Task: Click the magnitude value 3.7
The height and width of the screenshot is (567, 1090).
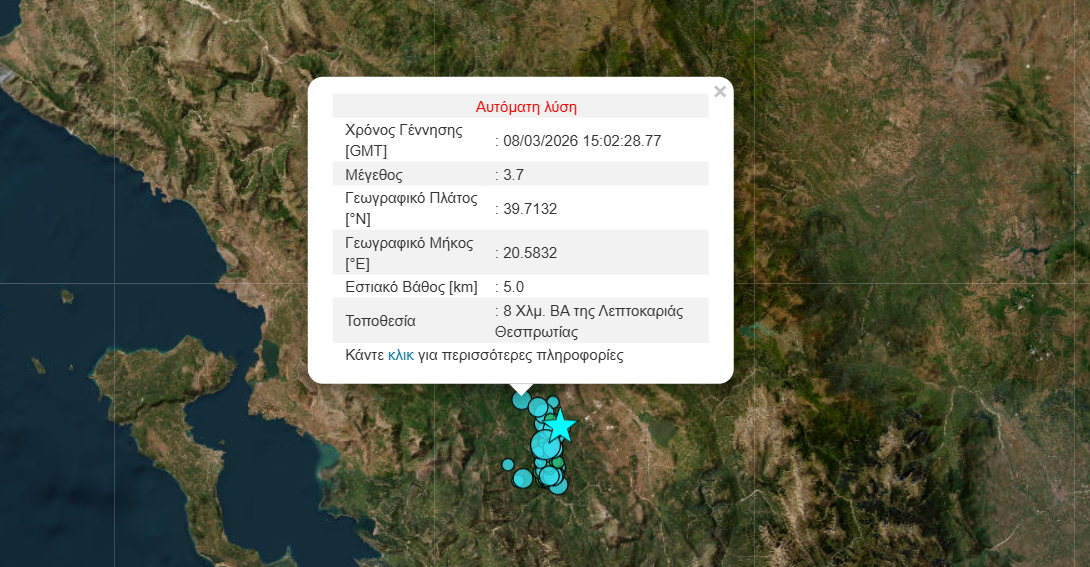Action: pyautogui.click(x=514, y=175)
